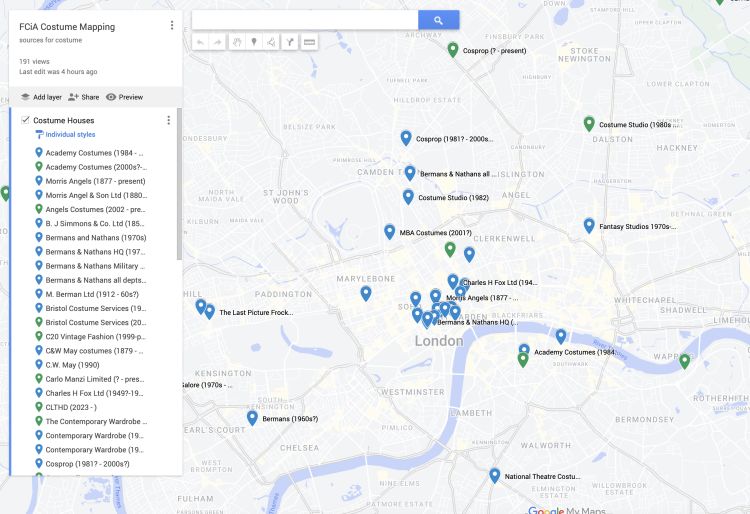Click blue pin south of Clerkenwell label
The width and height of the screenshot is (750, 514).
coord(469,254)
